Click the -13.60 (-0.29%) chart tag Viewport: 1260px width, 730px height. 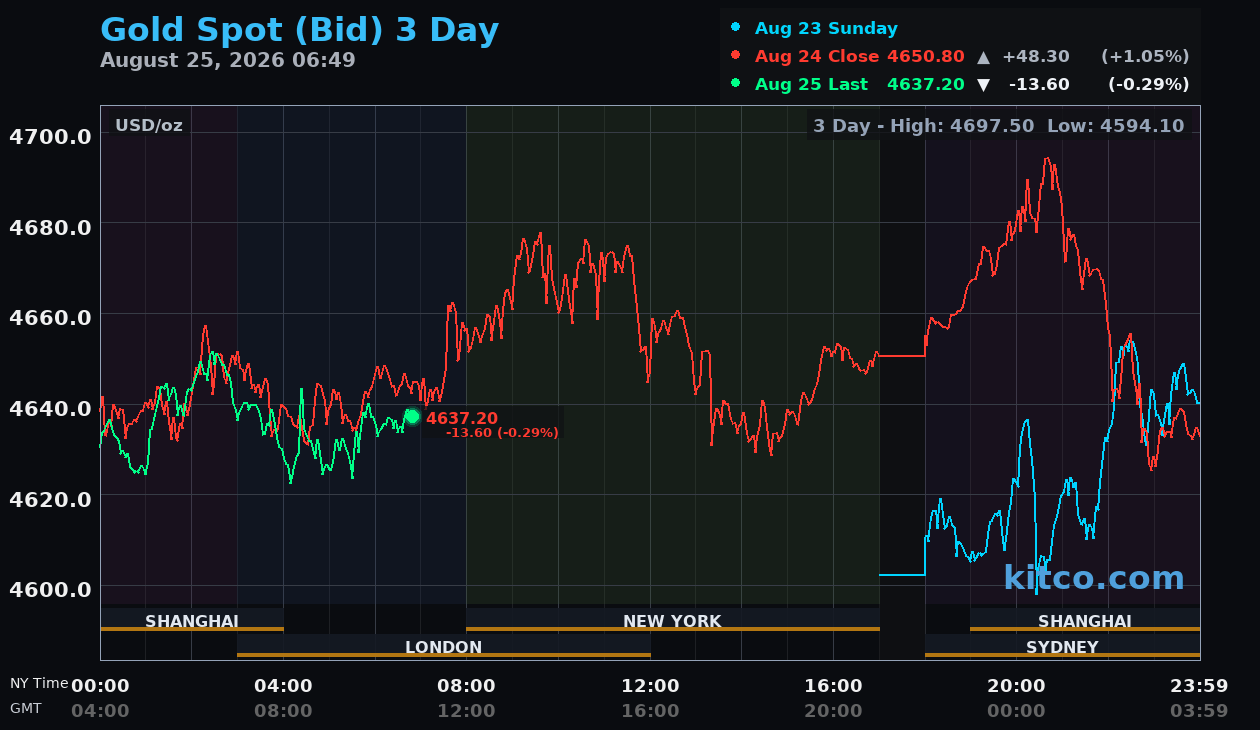[x=502, y=432]
